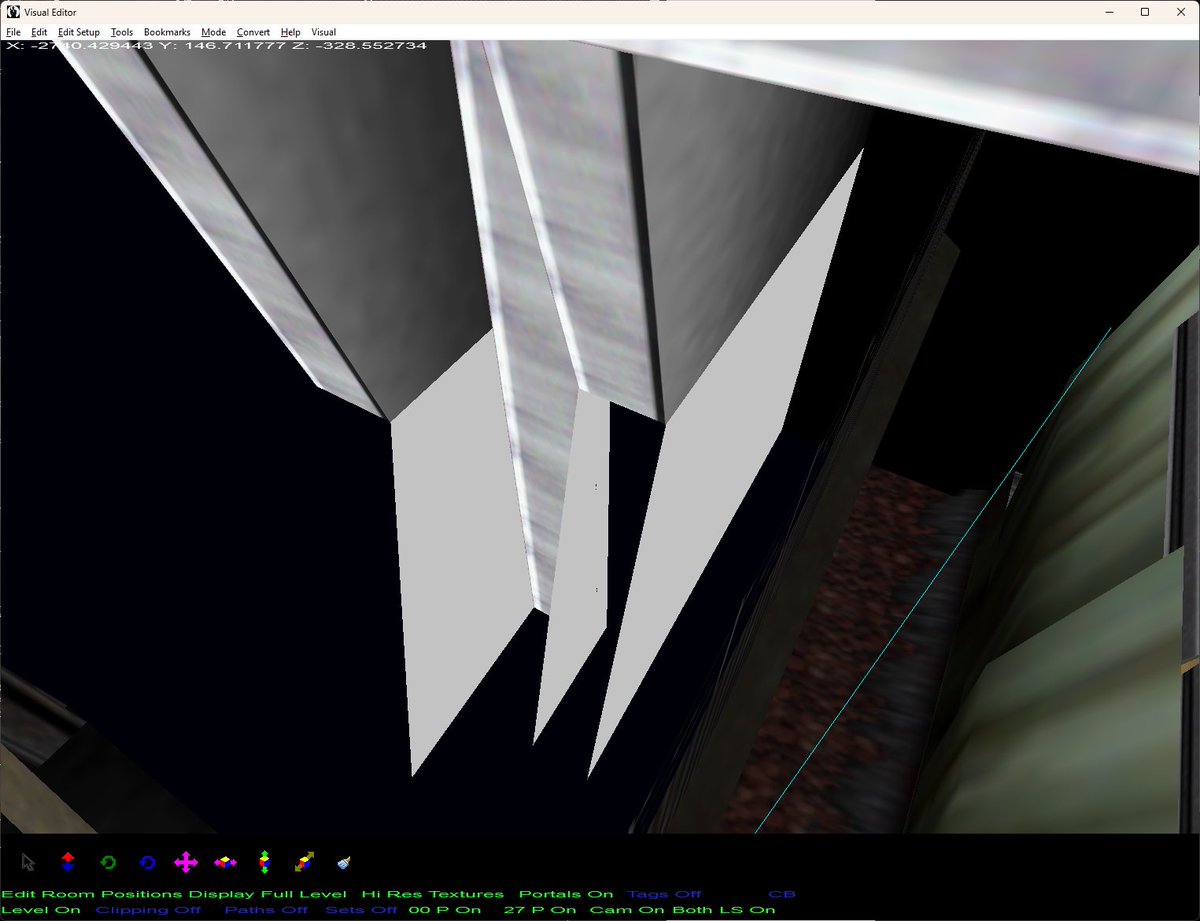Toggle Level On status
This screenshot has width=1200, height=921.
click(41, 910)
